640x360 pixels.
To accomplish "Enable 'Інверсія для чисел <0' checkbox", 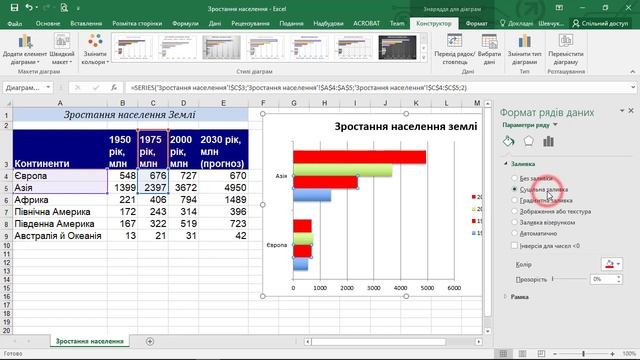I will click(514, 246).
